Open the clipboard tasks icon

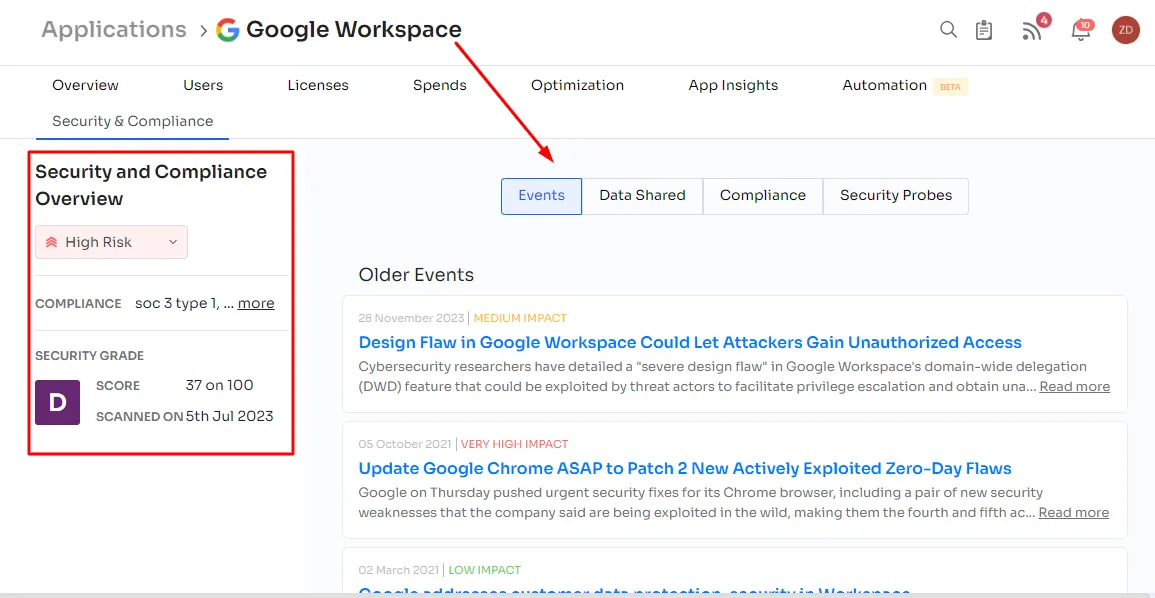pyautogui.click(x=983, y=29)
